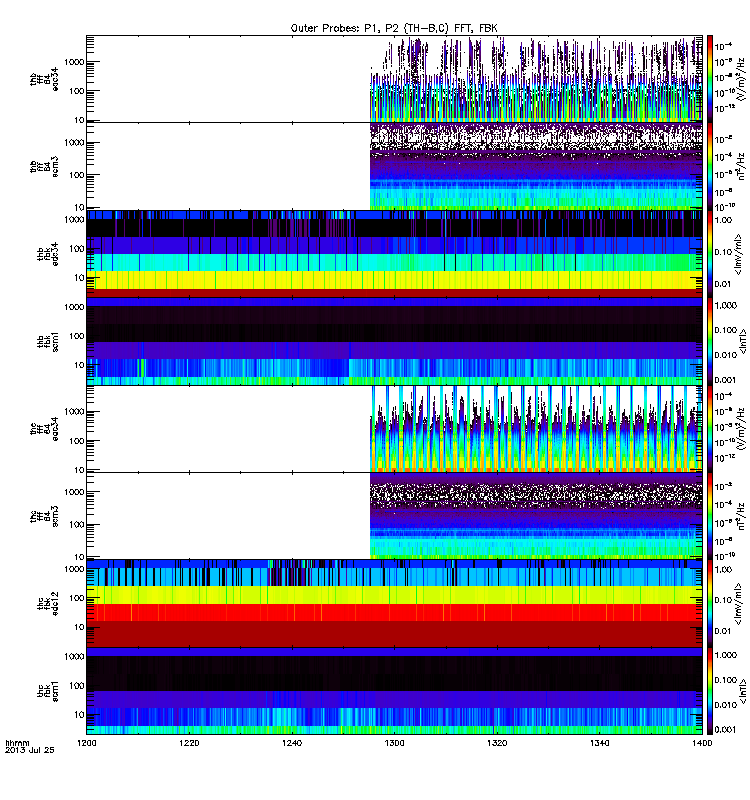Click the 'thc fbk edc12' panel label

[48, 604]
